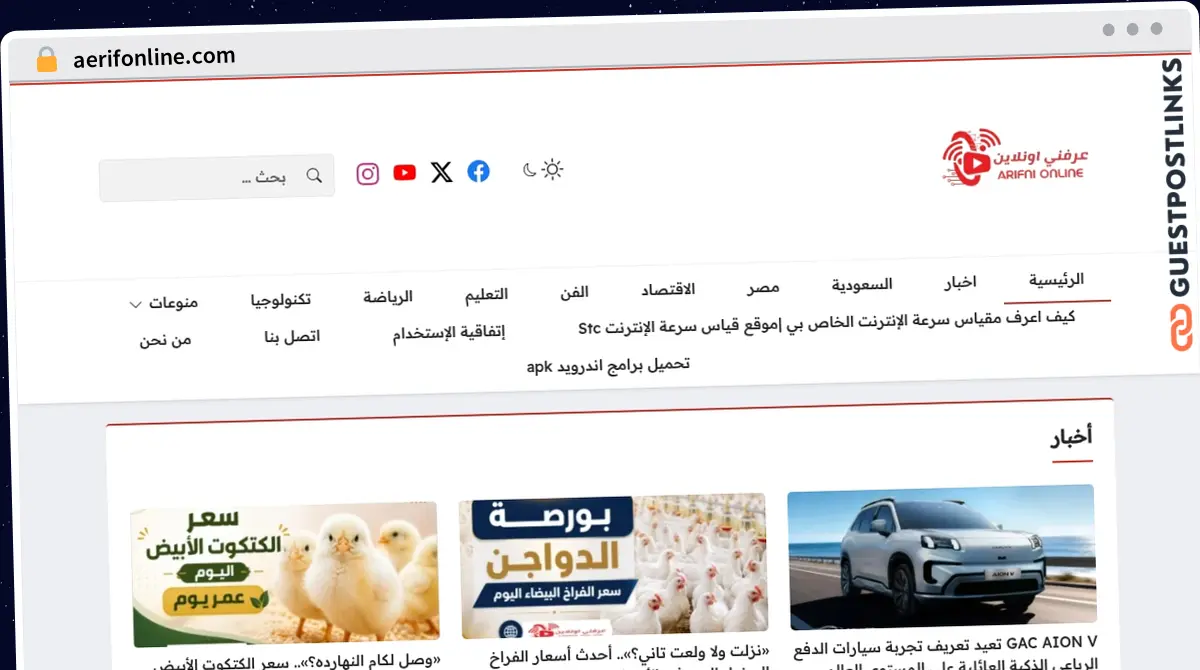Open the السعودية menu item
This screenshot has width=1200, height=670.
click(862, 286)
